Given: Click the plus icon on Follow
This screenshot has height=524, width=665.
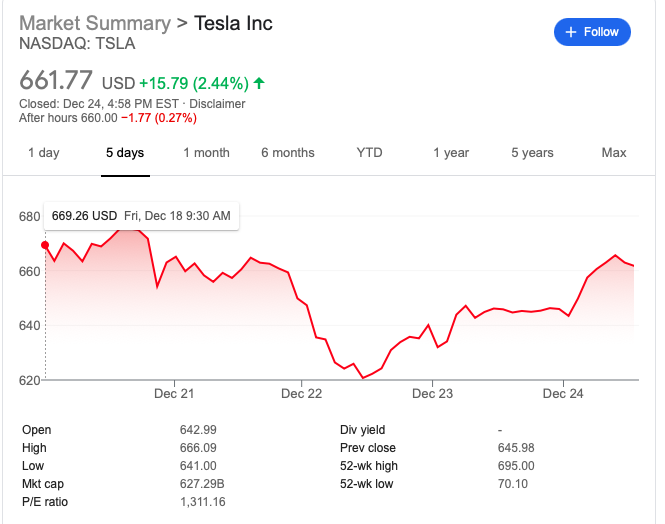Looking at the screenshot, I should click(x=571, y=32).
